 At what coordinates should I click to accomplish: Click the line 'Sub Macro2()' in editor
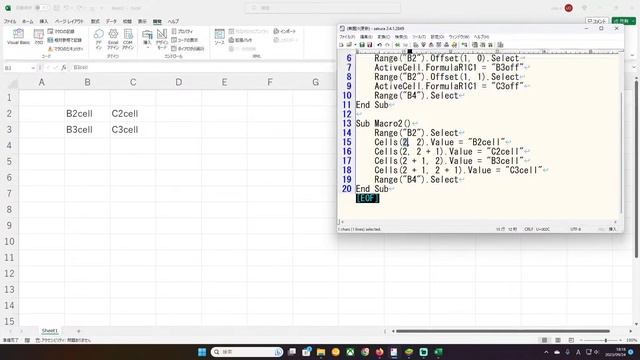tap(383, 123)
